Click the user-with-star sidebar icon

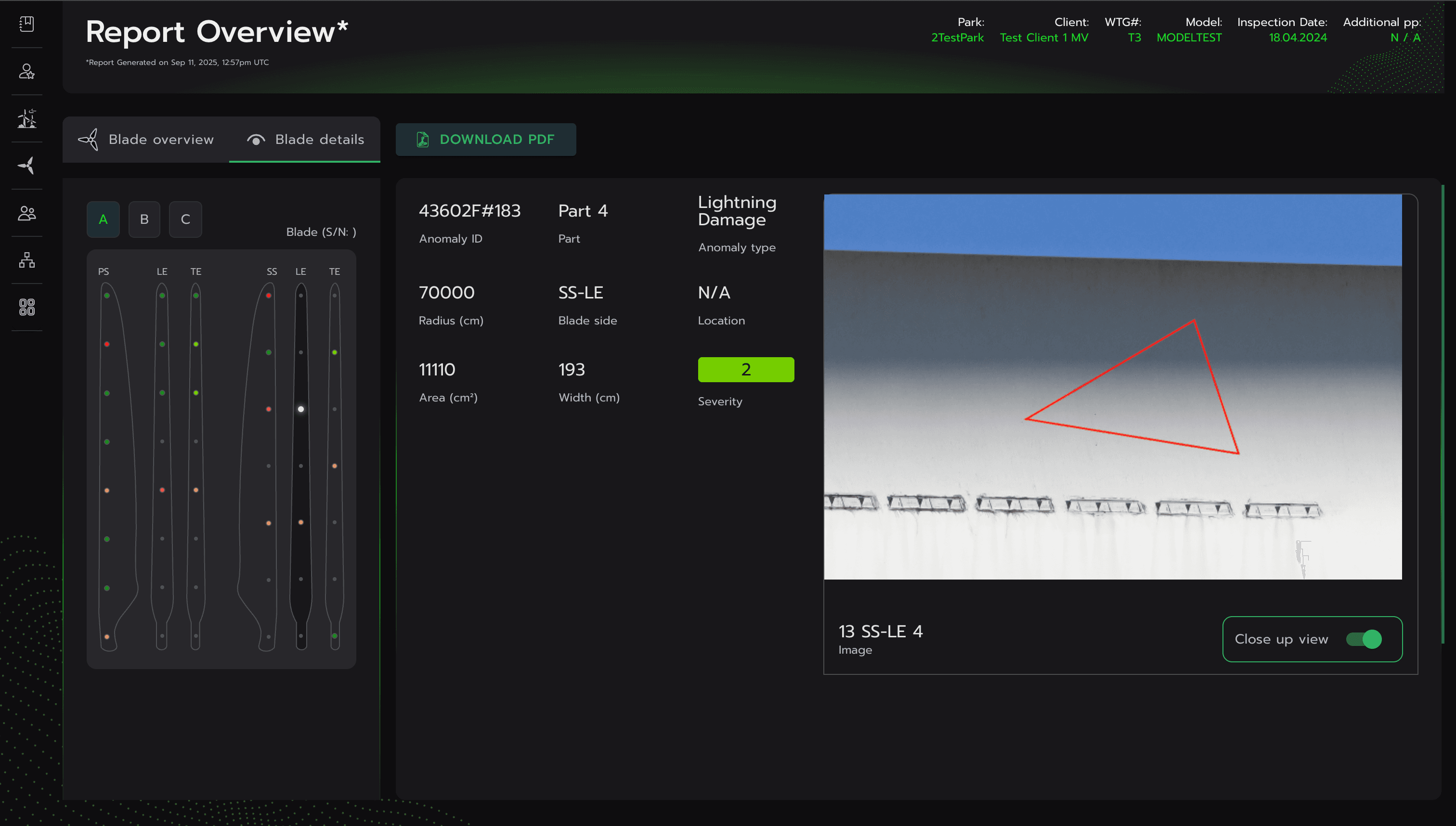[26, 71]
